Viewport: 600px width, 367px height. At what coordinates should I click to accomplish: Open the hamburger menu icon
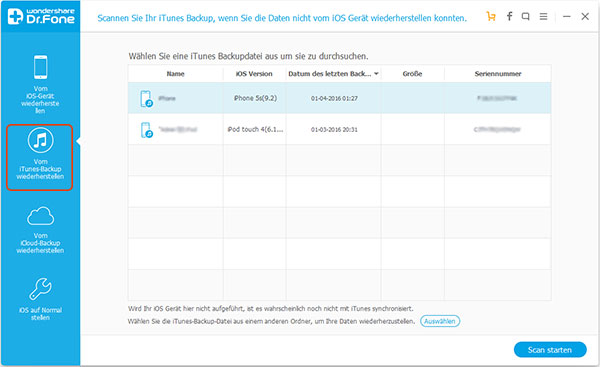click(x=543, y=16)
